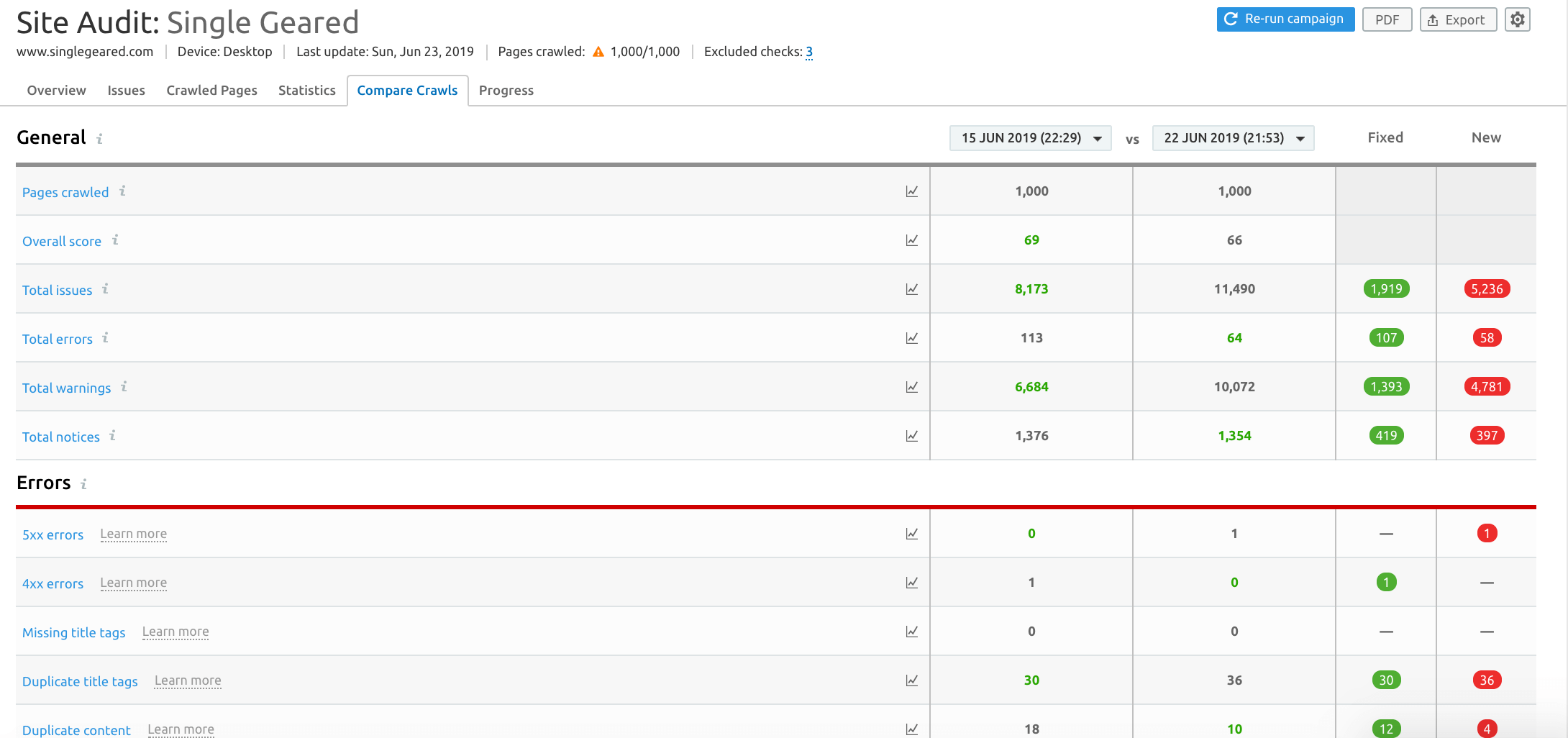
Task: Click info icon beside Pages crawled
Action: click(x=122, y=191)
